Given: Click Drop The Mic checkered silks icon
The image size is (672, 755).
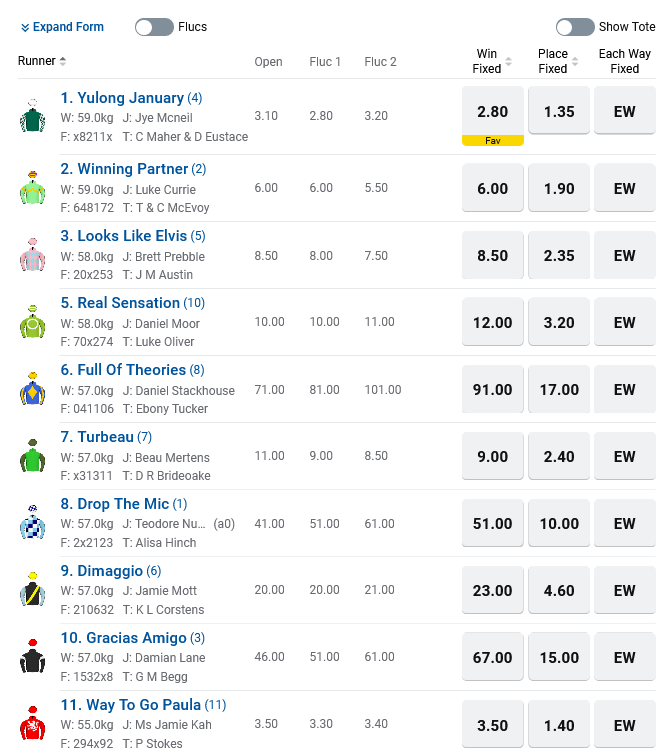Looking at the screenshot, I should pyautogui.click(x=33, y=523).
